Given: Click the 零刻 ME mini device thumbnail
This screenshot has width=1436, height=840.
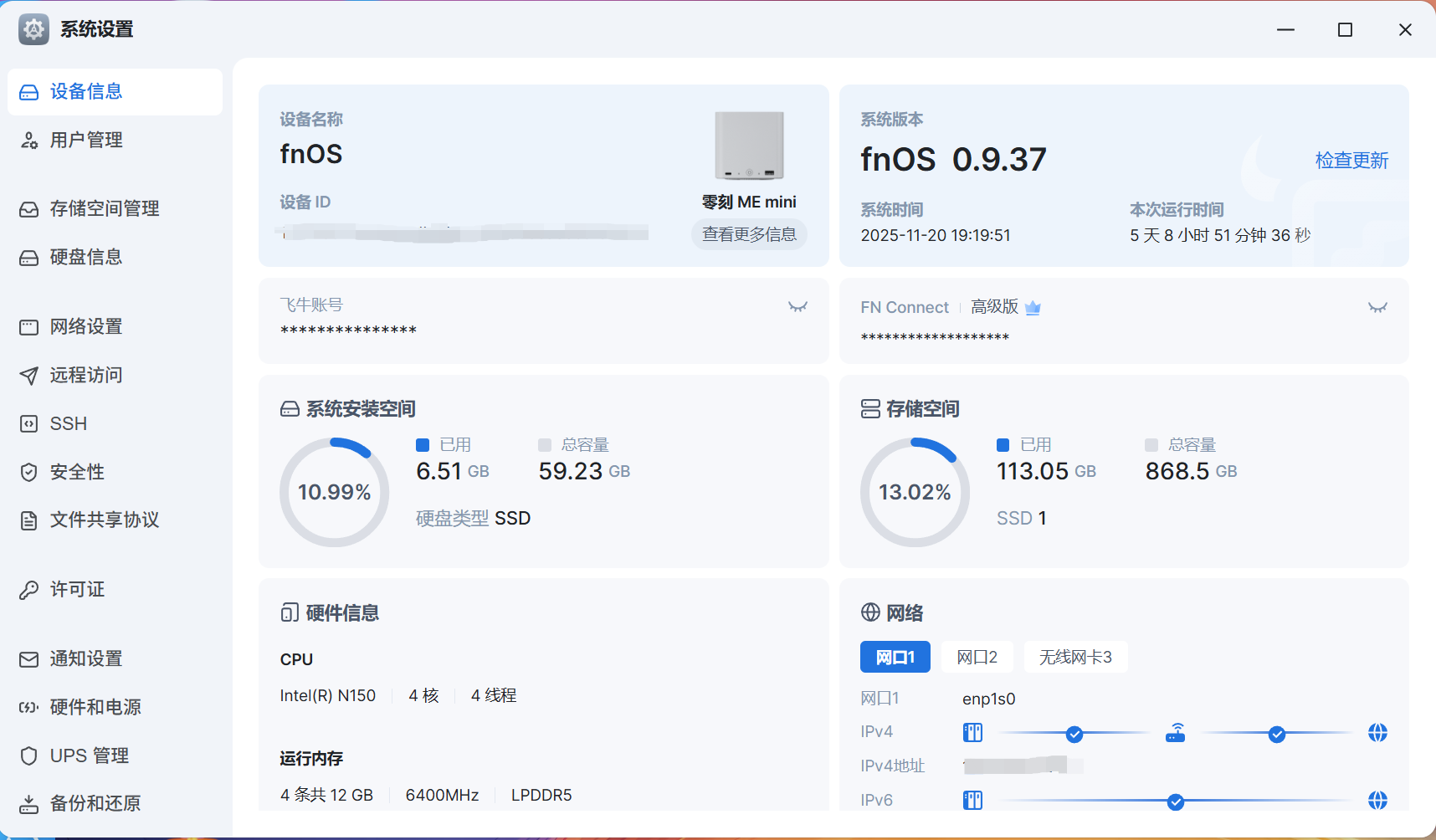Looking at the screenshot, I should click(x=749, y=146).
